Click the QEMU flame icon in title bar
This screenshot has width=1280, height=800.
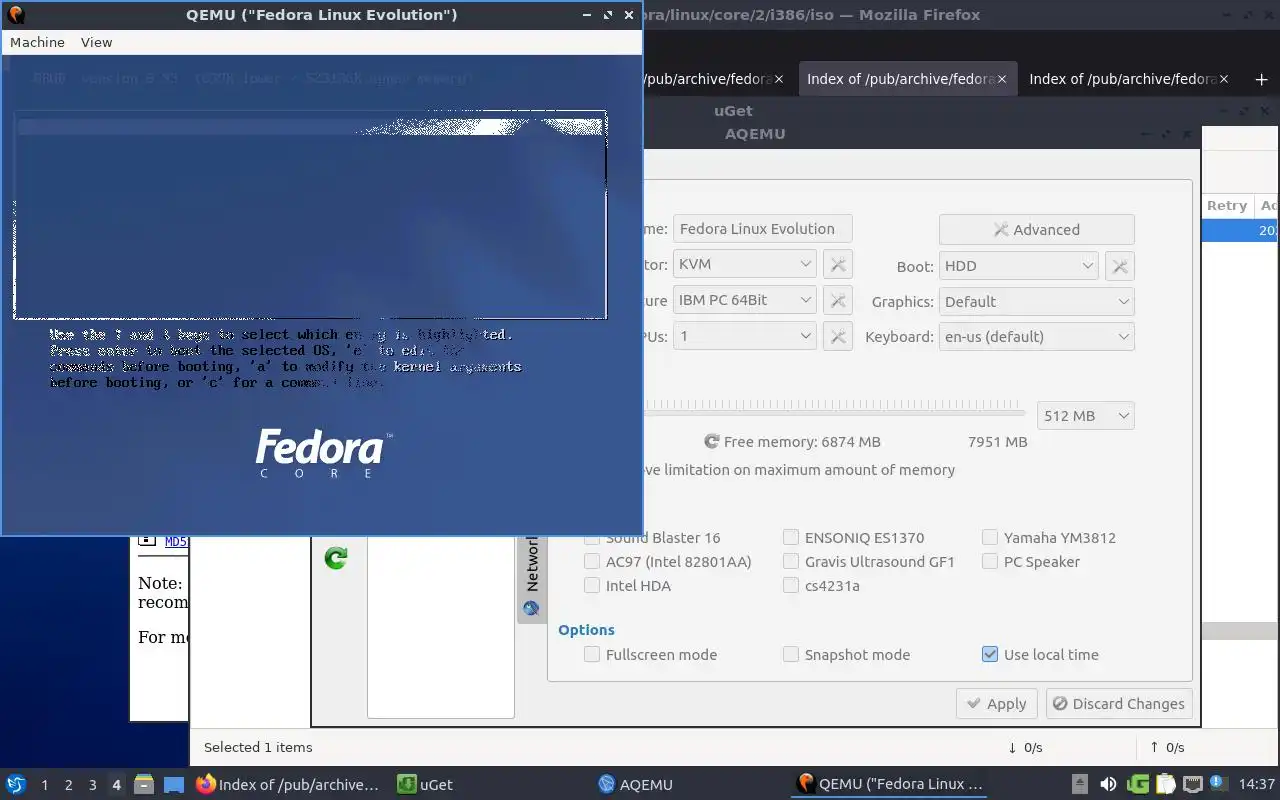15,15
